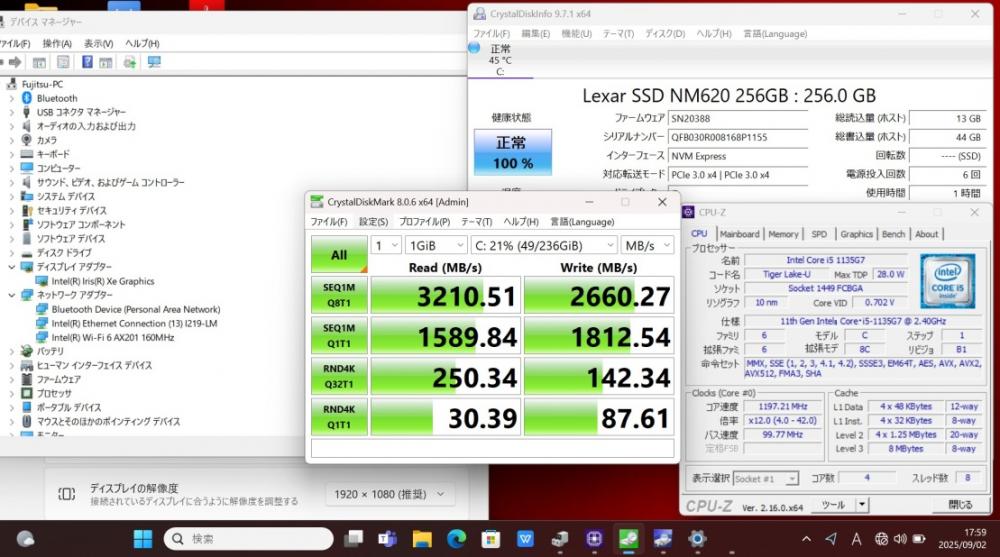Open the drive selector C: 21% dropdown
Viewport: 1000px width, 557px height.
(x=544, y=246)
